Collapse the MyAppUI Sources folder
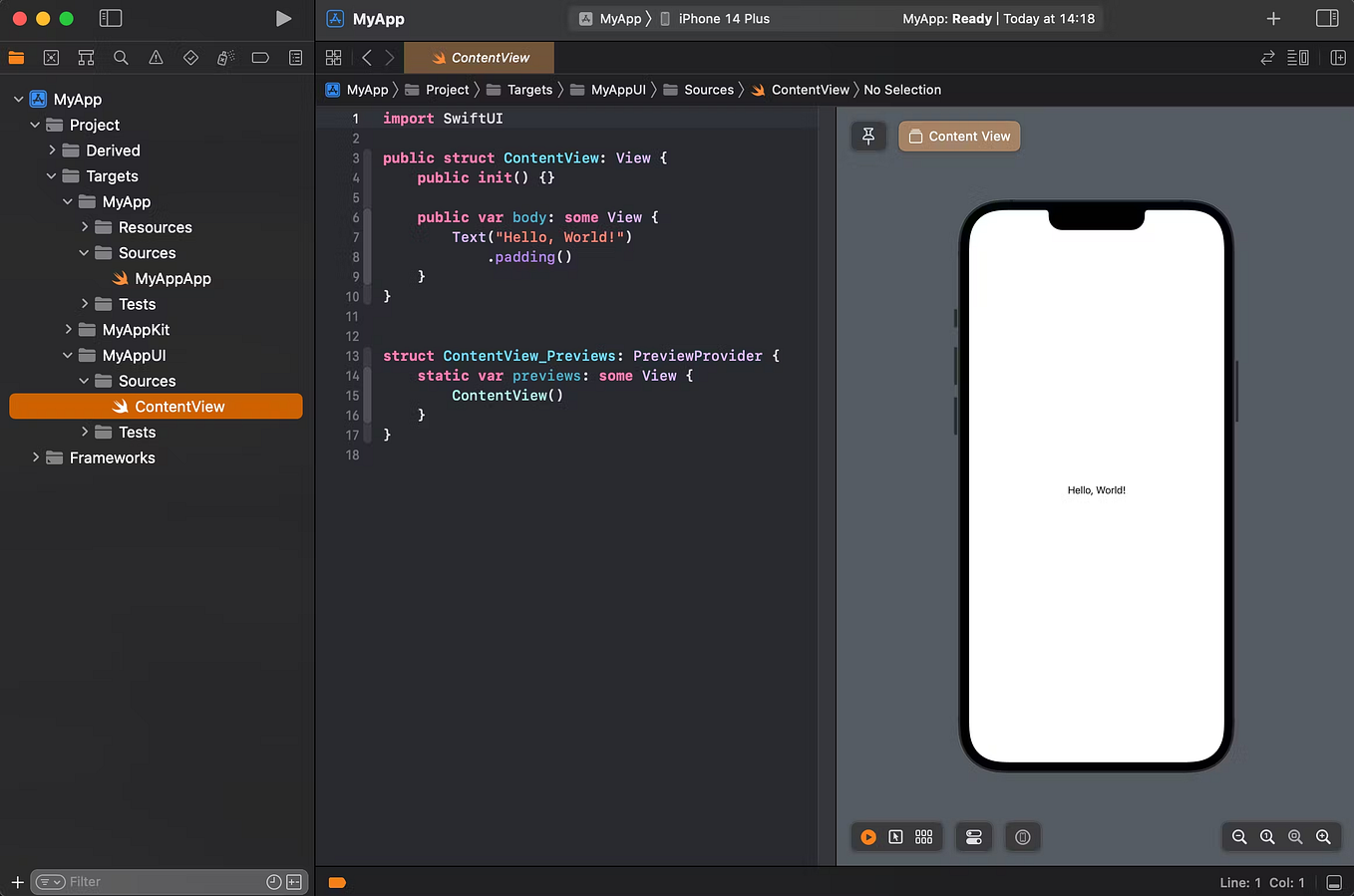 click(x=84, y=381)
